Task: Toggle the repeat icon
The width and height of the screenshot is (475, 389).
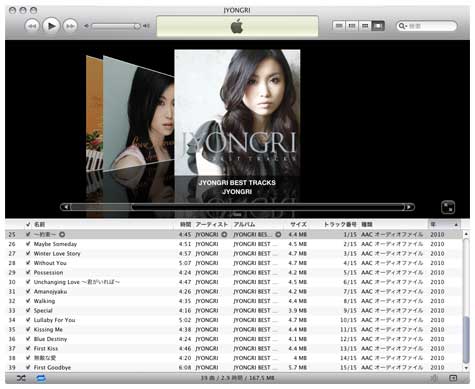Action: pos(41,378)
